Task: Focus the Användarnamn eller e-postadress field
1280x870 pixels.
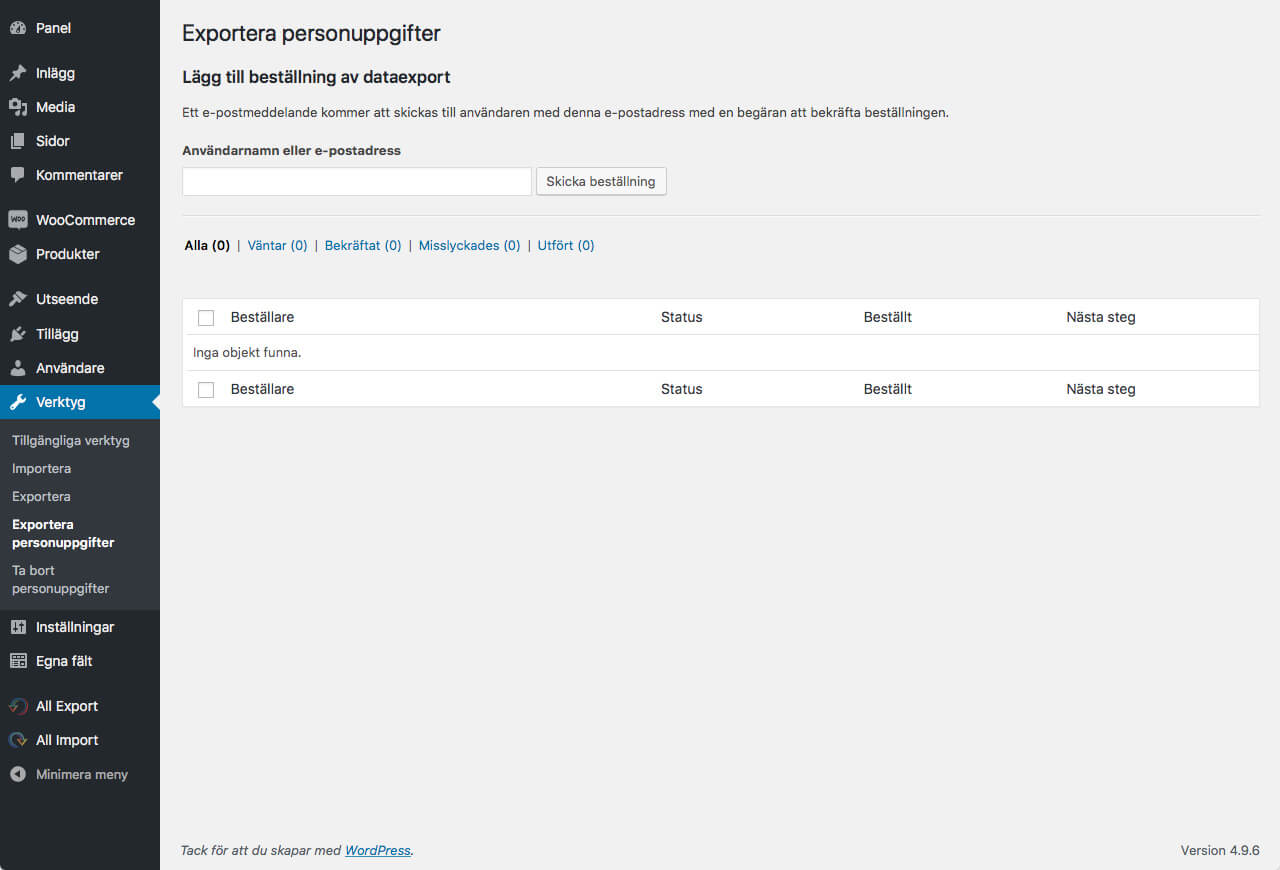Action: 357,181
